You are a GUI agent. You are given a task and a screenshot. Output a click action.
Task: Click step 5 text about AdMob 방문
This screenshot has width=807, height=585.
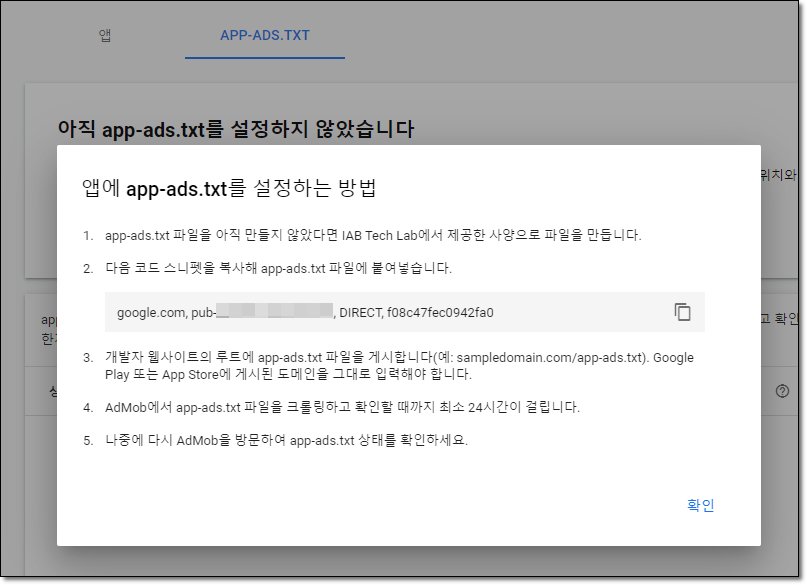(286, 440)
